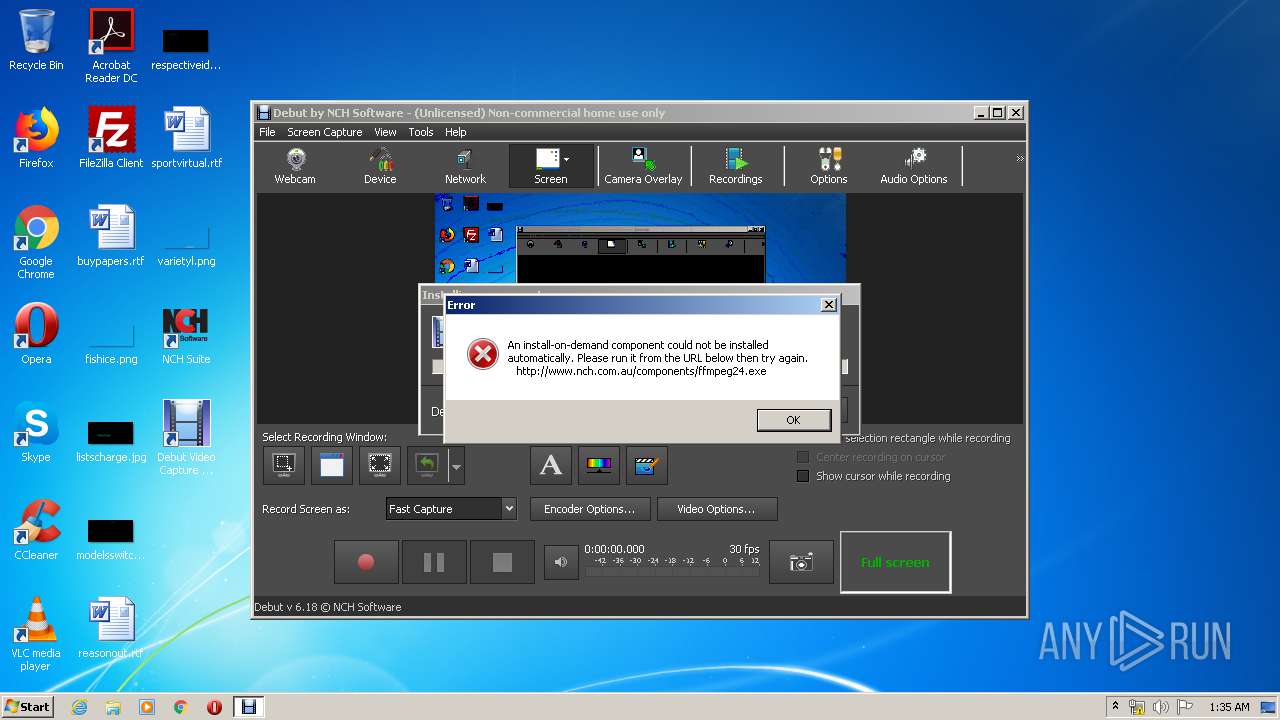Open Debut taskbar button
The image size is (1280, 720).
(x=249, y=707)
